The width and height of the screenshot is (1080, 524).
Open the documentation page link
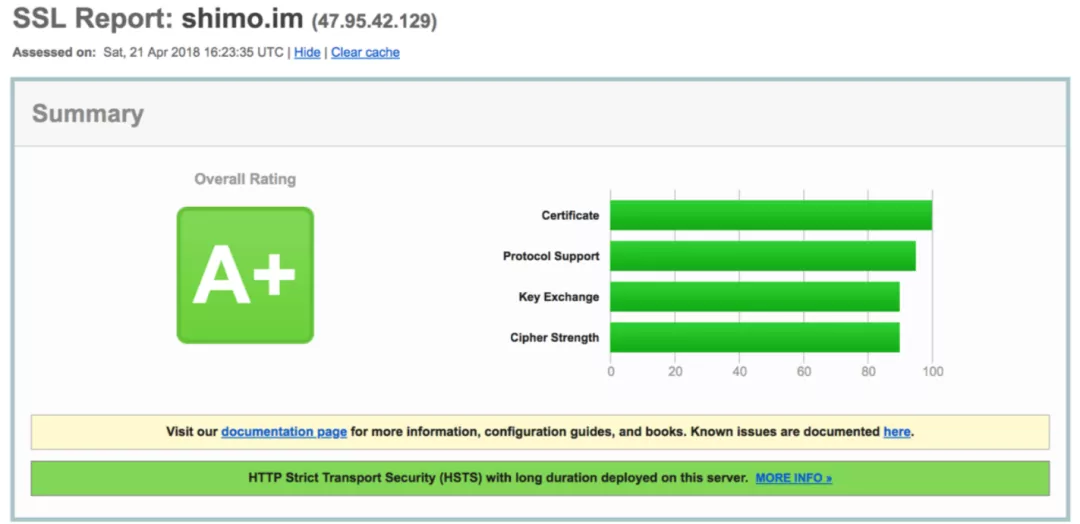[x=284, y=432]
